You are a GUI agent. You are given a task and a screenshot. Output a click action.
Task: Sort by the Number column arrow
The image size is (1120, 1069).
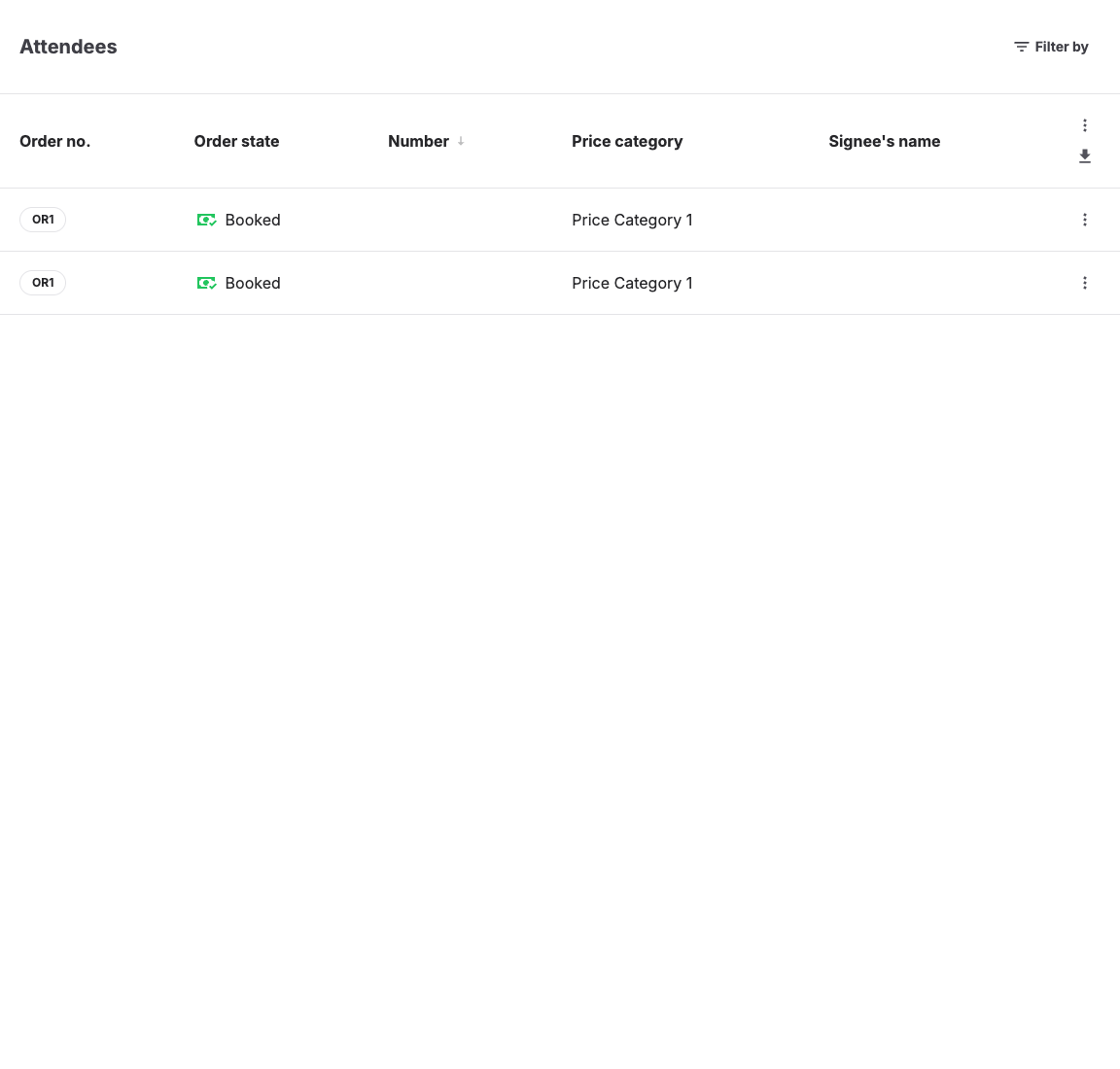461,141
